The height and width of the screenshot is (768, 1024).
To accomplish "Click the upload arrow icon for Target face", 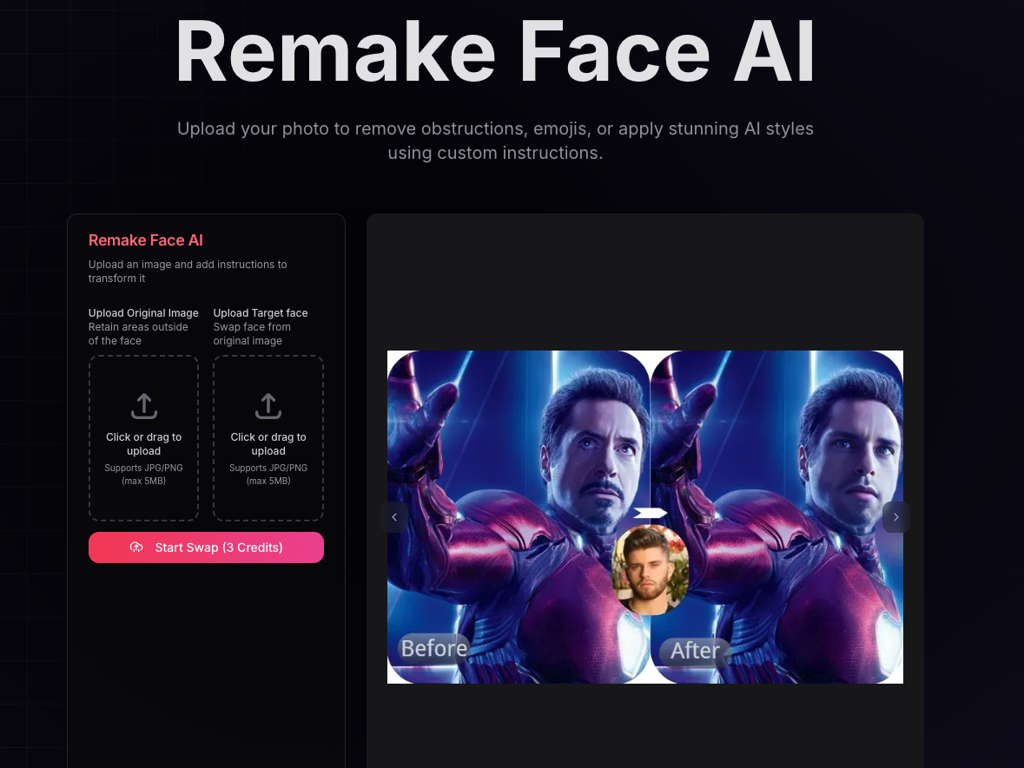I will 268,406.
